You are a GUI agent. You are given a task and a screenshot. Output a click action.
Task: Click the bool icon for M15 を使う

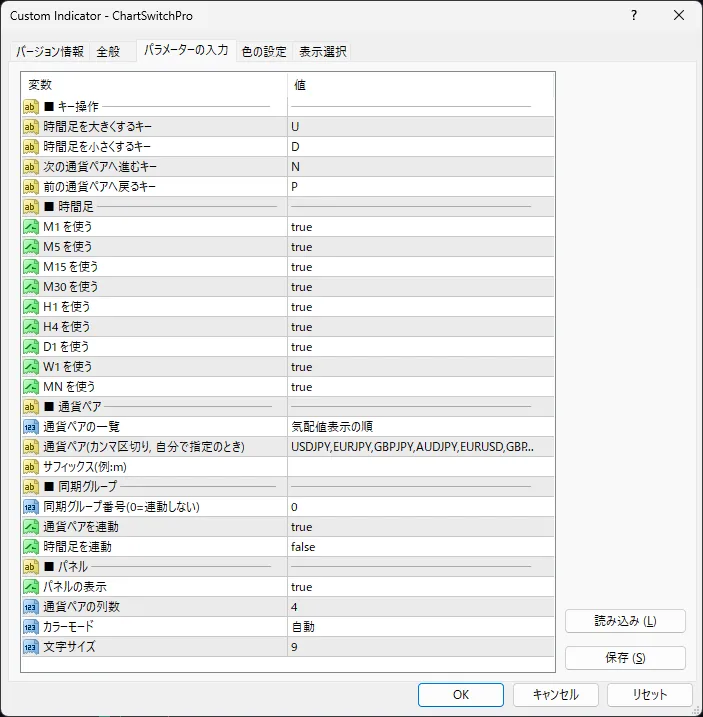coord(31,267)
